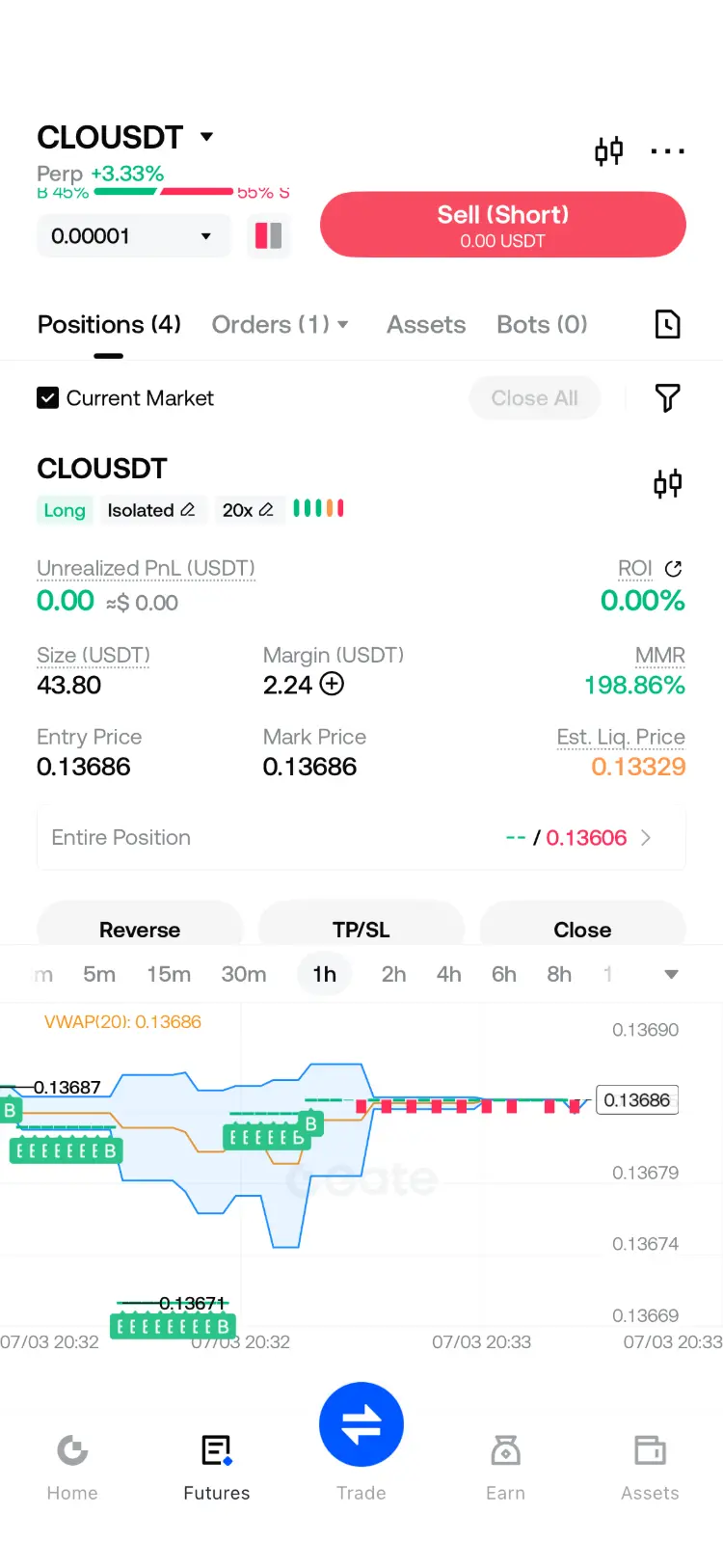The image size is (723, 1568).
Task: Share ROI via the arrow icon
Action: [x=674, y=569]
